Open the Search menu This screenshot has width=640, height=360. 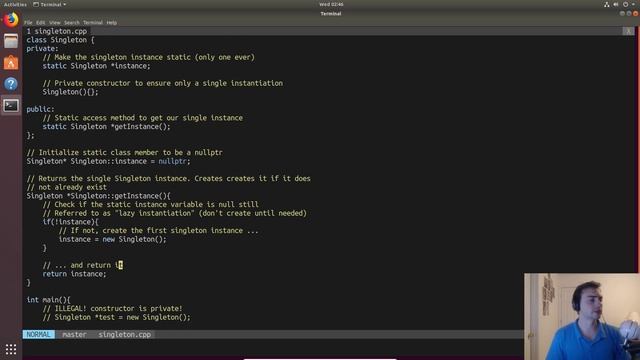coord(71,22)
